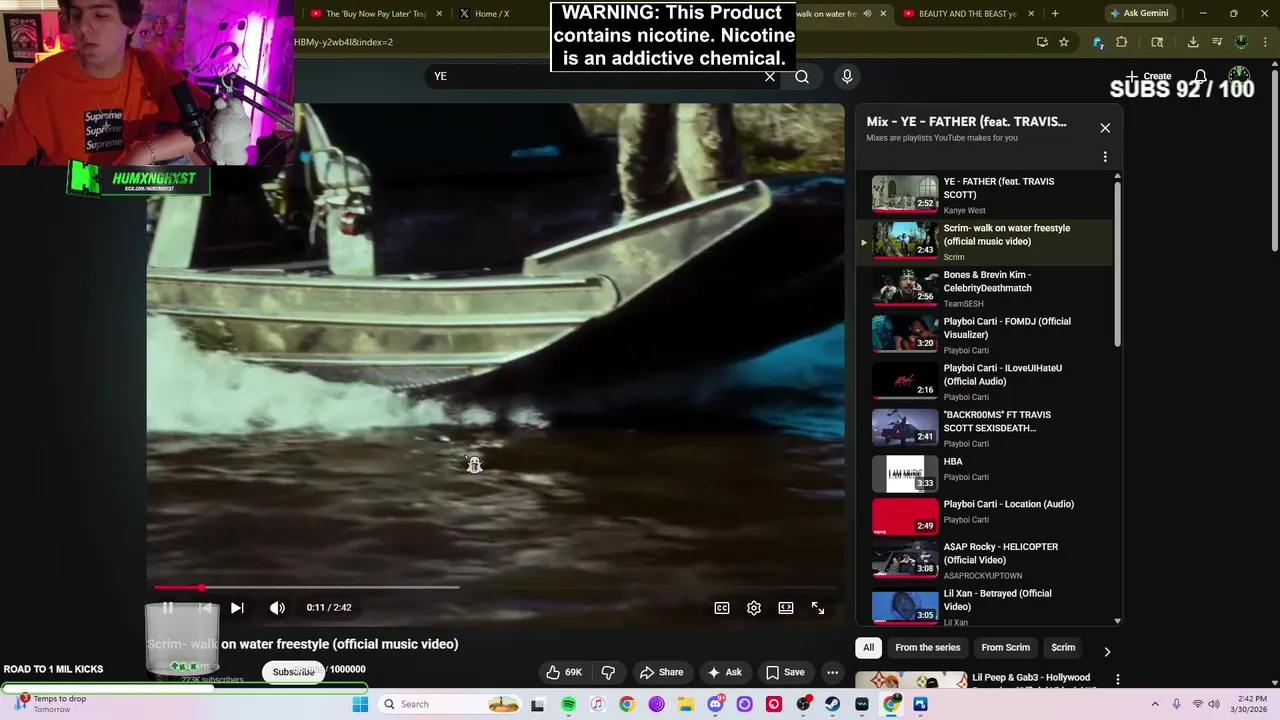Mute the walk on water browser tab
1280x720 pixels.
point(867,14)
